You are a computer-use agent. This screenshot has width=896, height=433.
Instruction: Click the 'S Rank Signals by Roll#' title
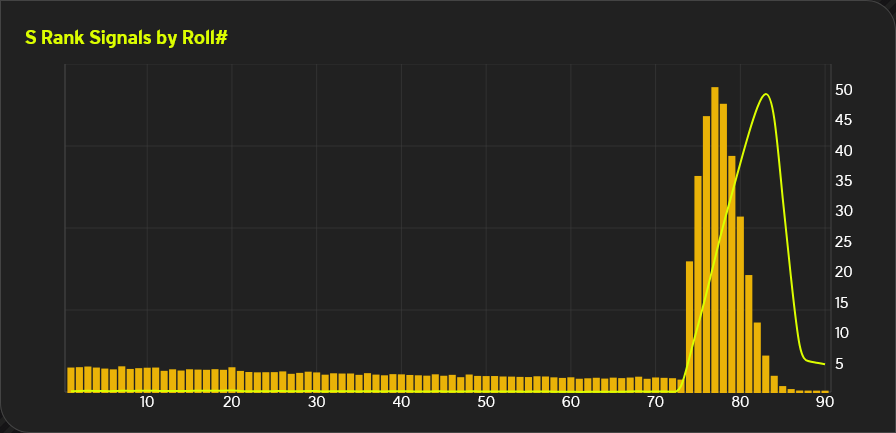point(126,38)
